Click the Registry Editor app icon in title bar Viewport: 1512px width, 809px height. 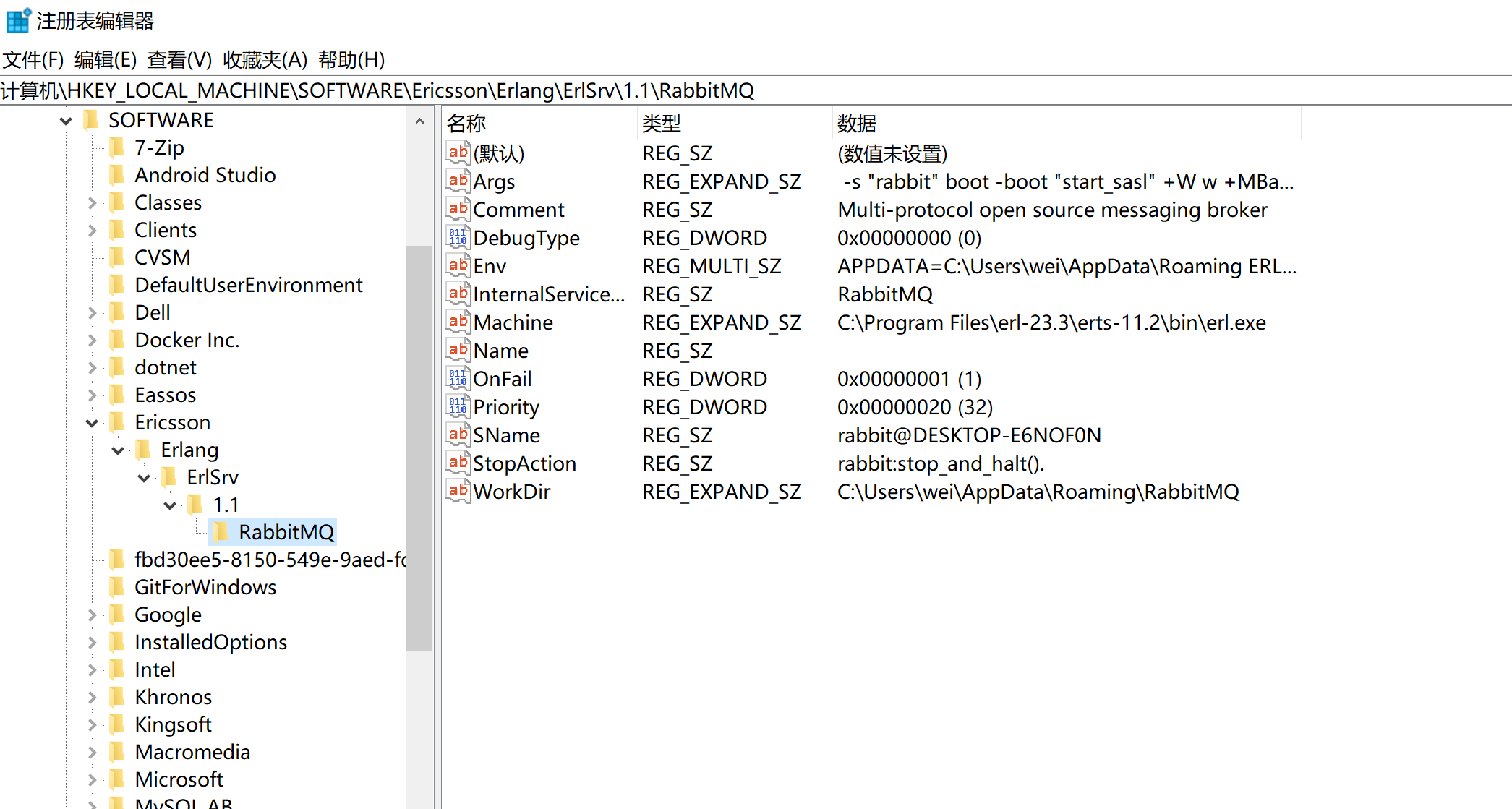[x=18, y=20]
